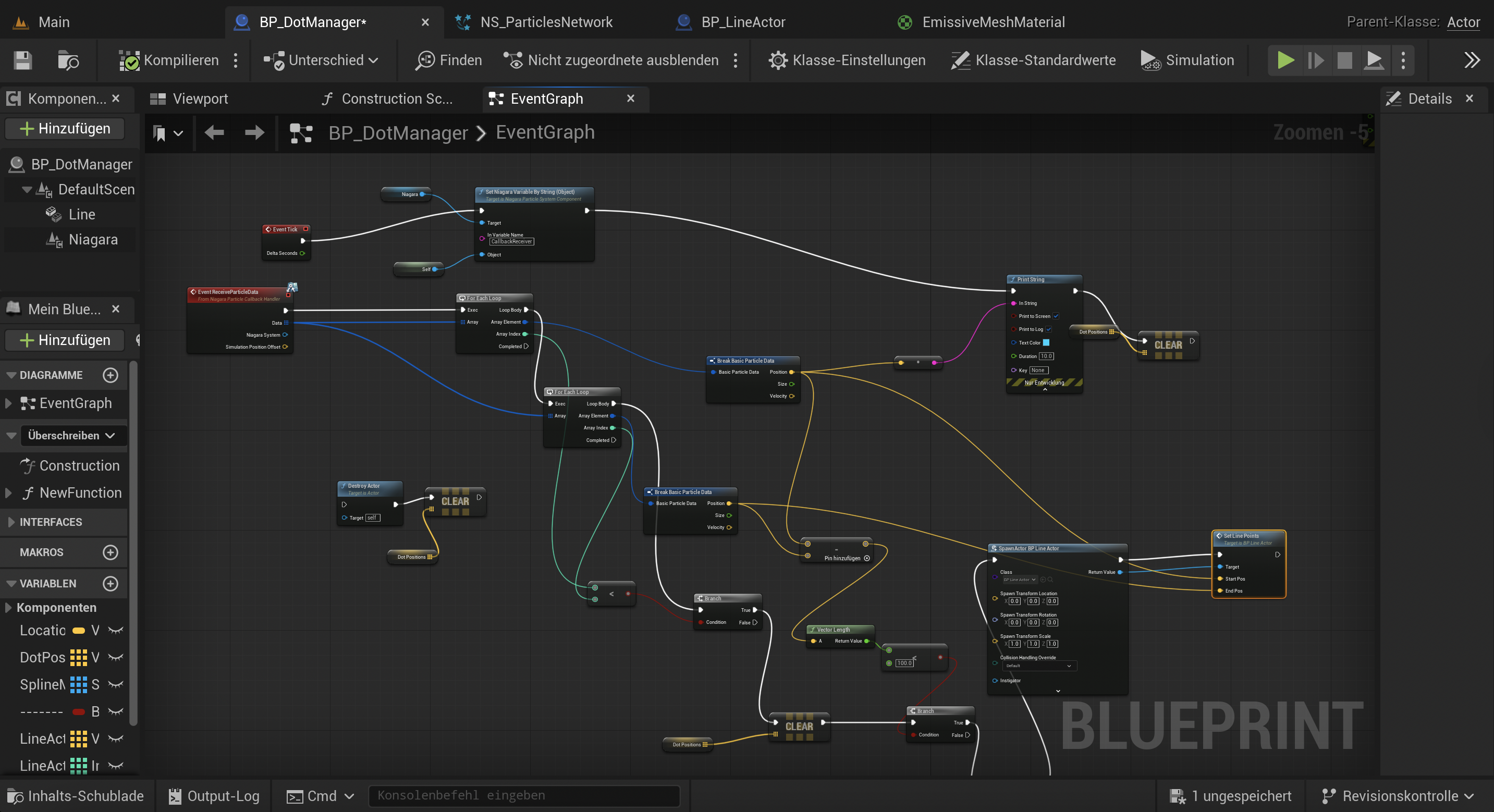Image resolution: width=1494 pixels, height=812 pixels.
Task: Click the CallbackReceiver variable name field
Action: coord(511,241)
